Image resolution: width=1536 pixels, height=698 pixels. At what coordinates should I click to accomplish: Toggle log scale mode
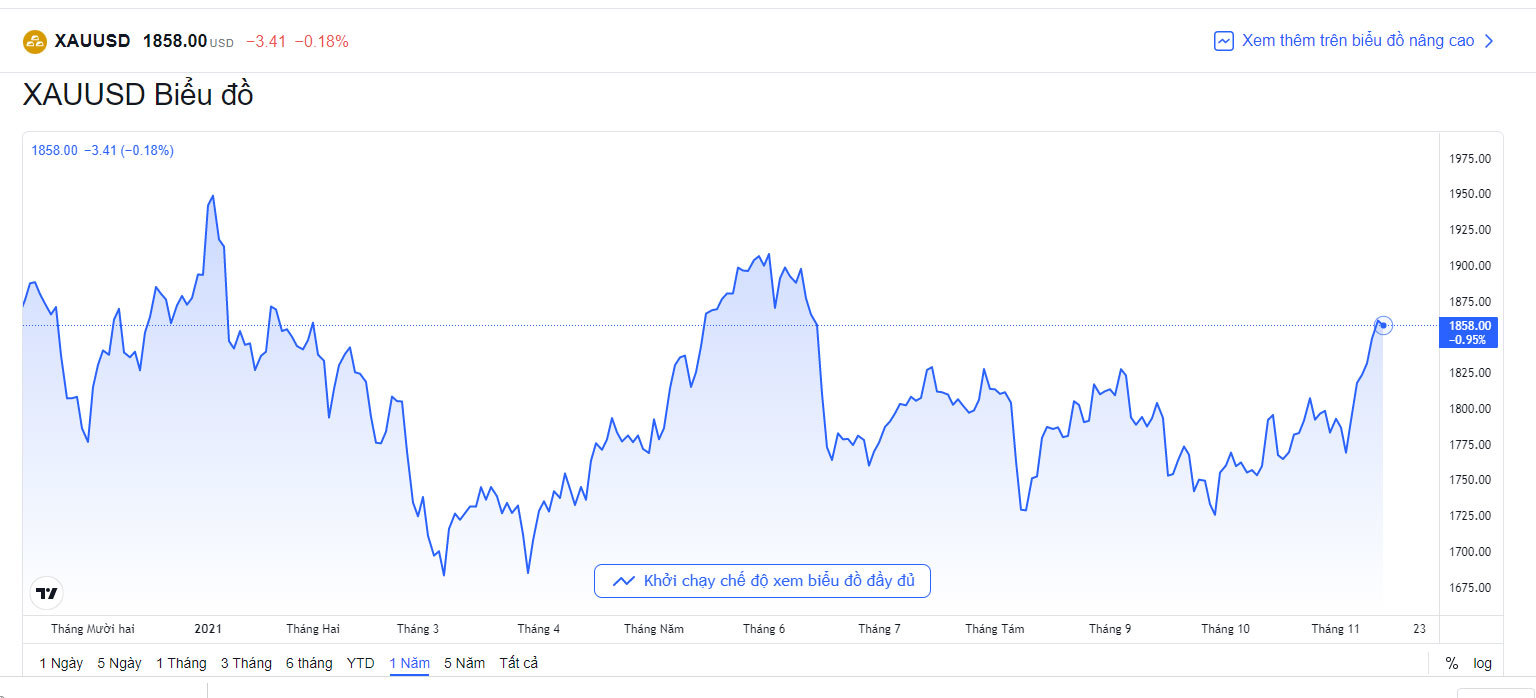pos(1482,663)
